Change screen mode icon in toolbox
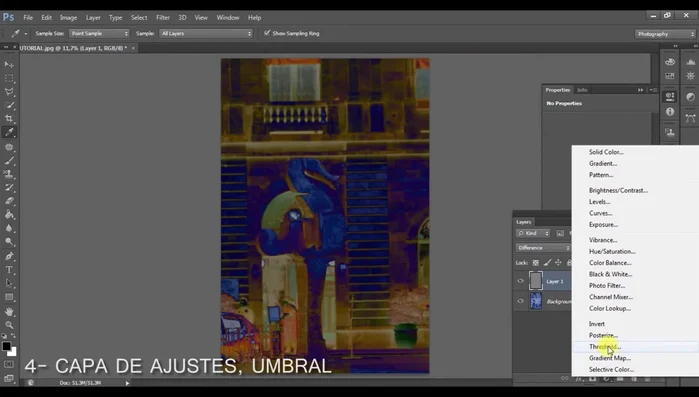Viewport: 699px width, 397px height. tap(8, 378)
